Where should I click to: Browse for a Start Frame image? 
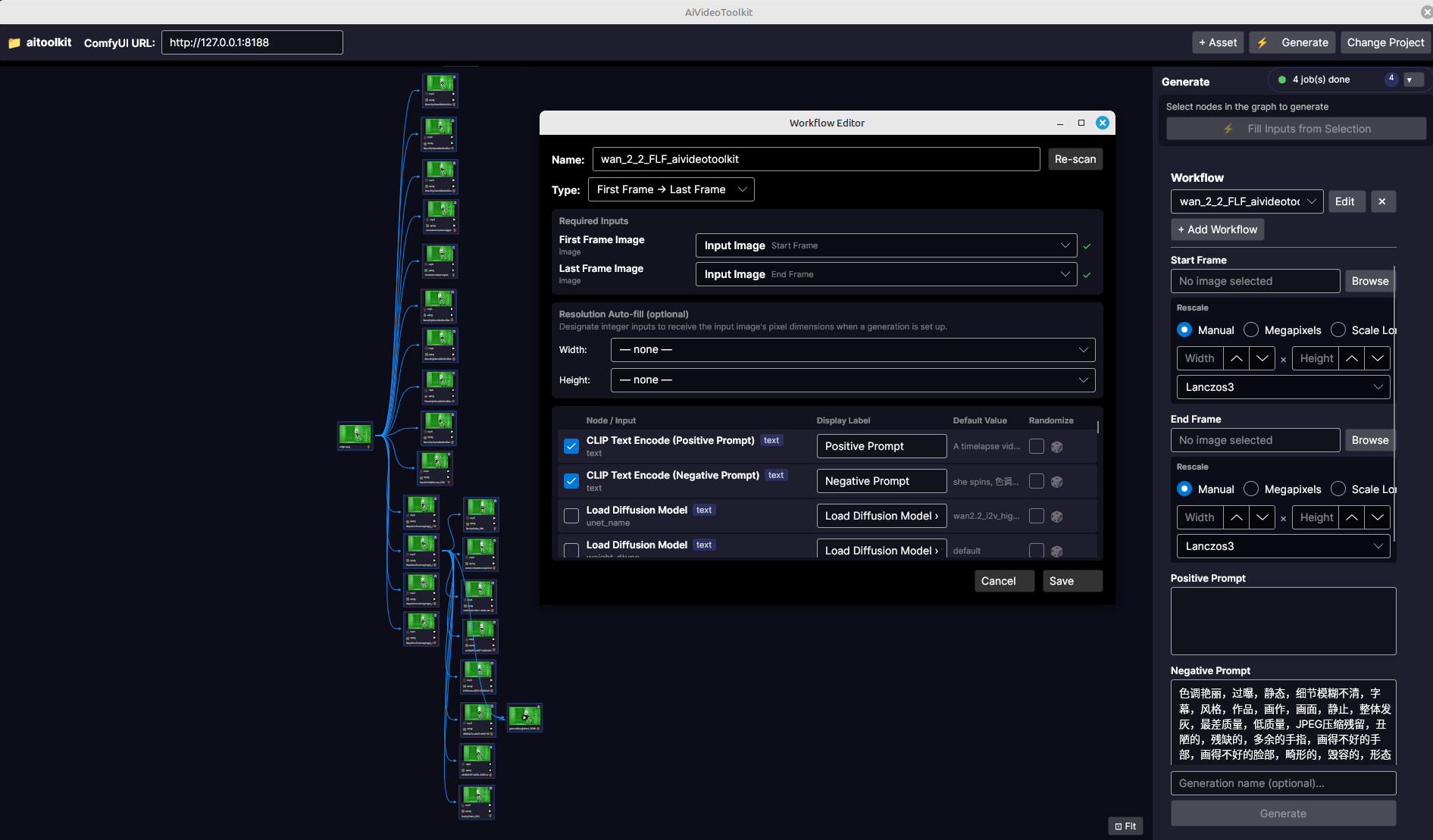click(x=1370, y=281)
